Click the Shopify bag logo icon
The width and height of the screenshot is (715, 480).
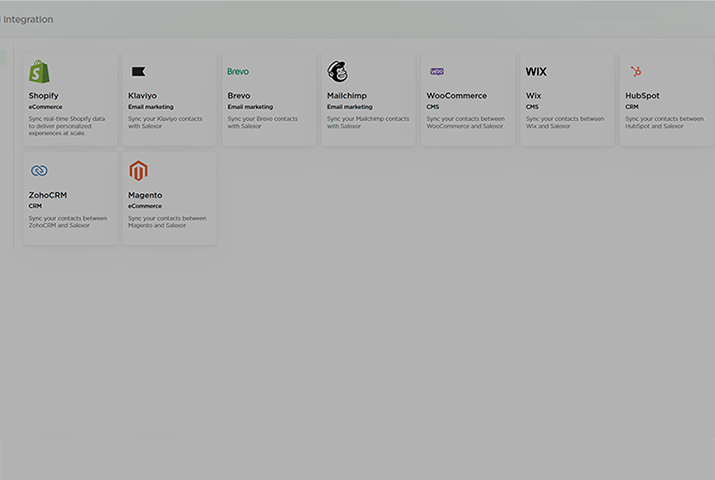[x=39, y=72]
